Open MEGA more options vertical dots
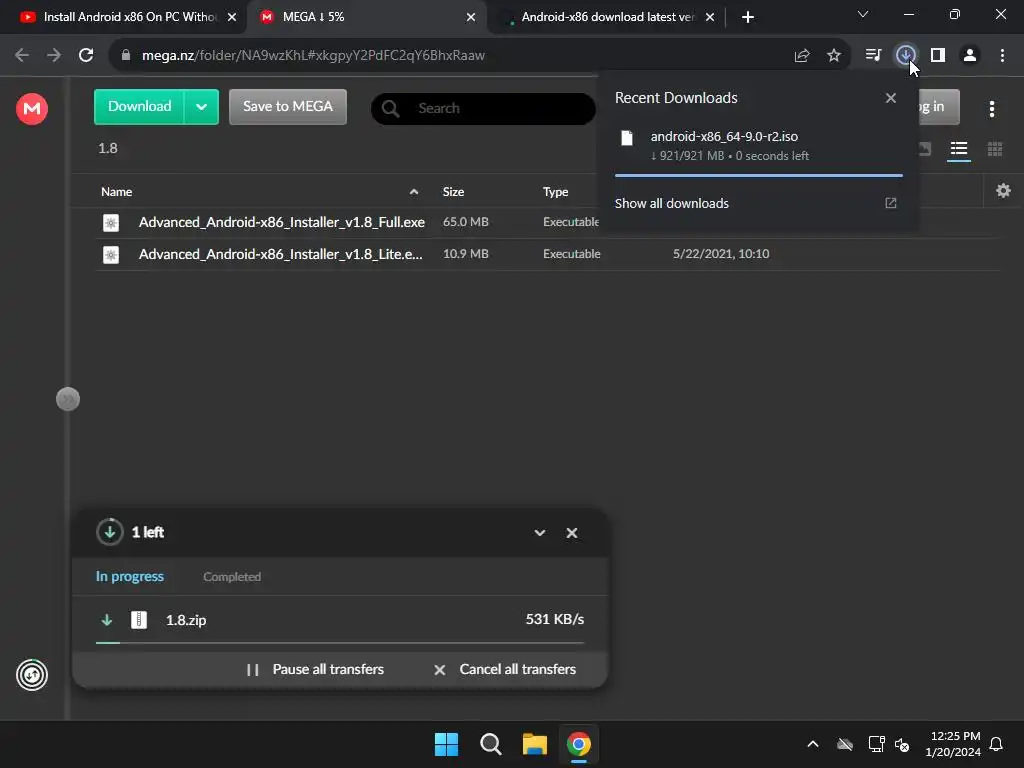Viewport: 1024px width, 768px height. (x=991, y=108)
